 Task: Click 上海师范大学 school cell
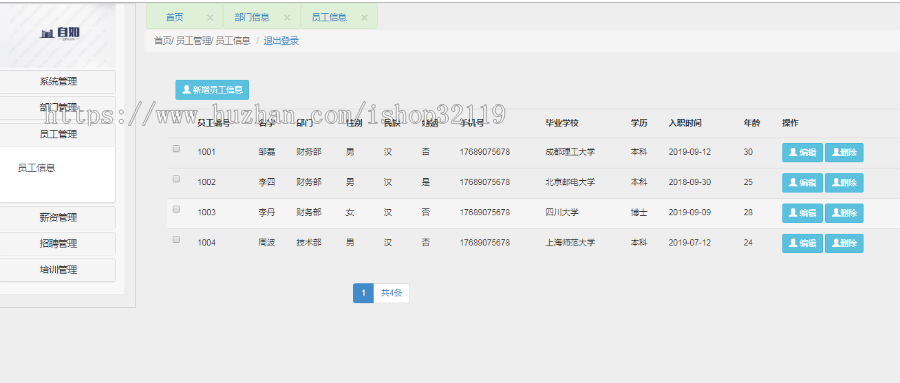click(571, 243)
